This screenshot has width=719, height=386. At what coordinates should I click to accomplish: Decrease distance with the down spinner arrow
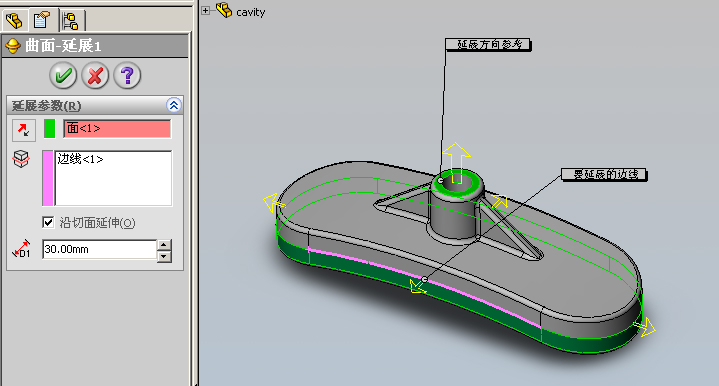[x=164, y=256]
